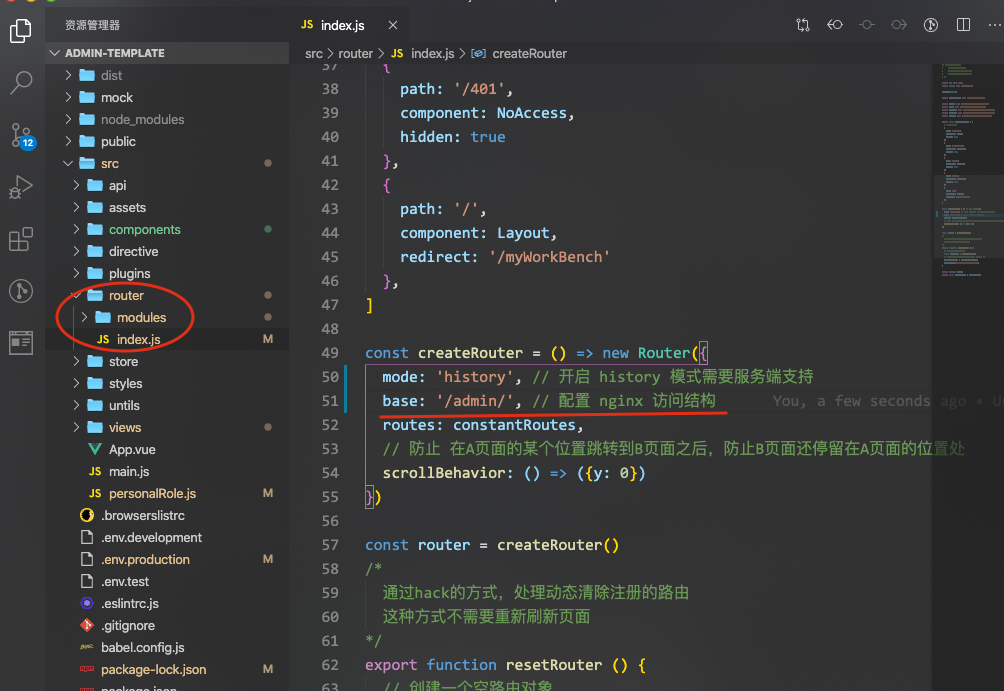Open the GitLens view in activity bar
Viewport: 1004px width, 691px height.
click(20, 291)
